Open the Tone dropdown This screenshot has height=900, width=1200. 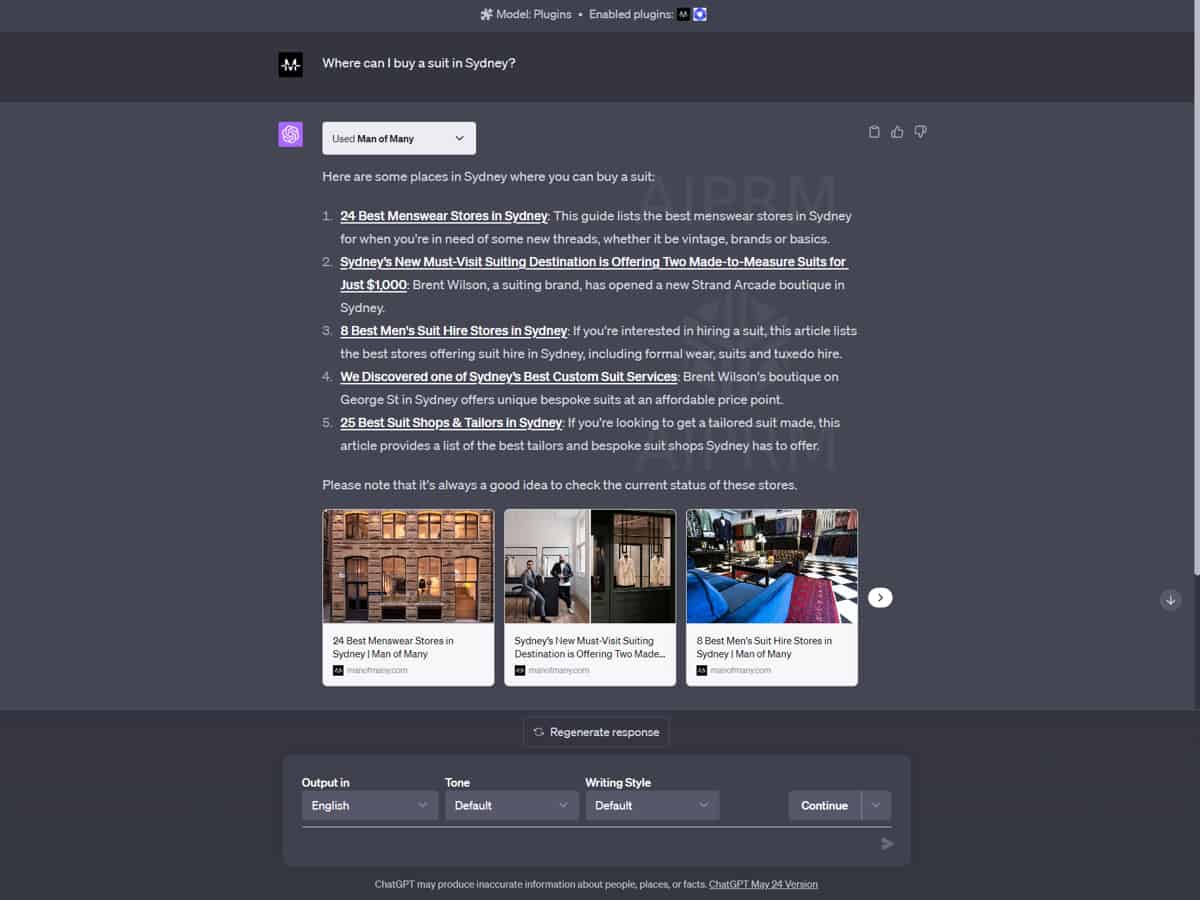[511, 805]
